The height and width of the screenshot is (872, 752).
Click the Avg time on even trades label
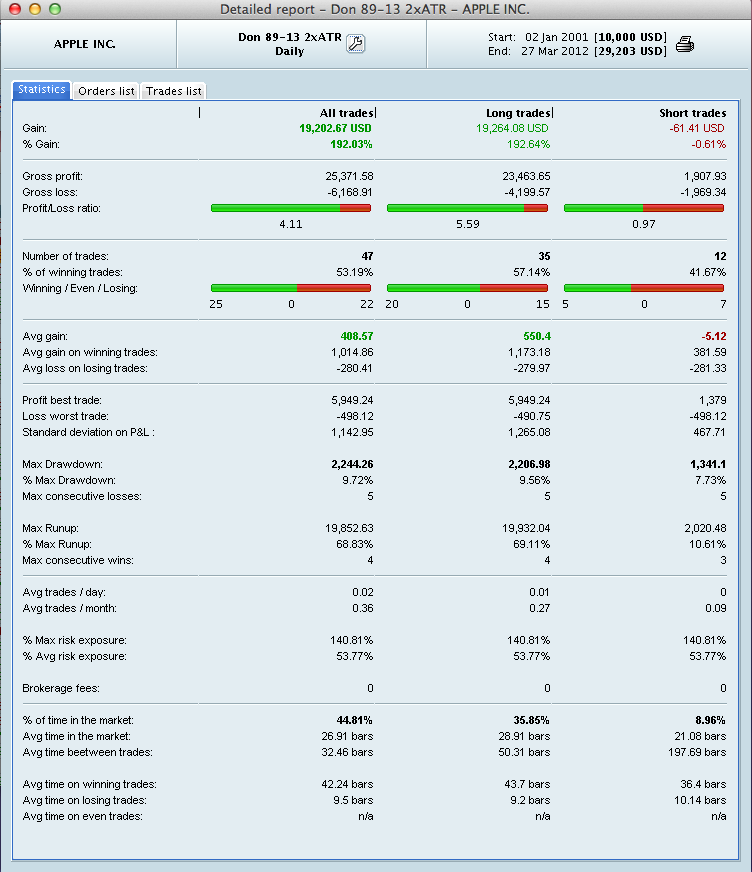point(82,816)
